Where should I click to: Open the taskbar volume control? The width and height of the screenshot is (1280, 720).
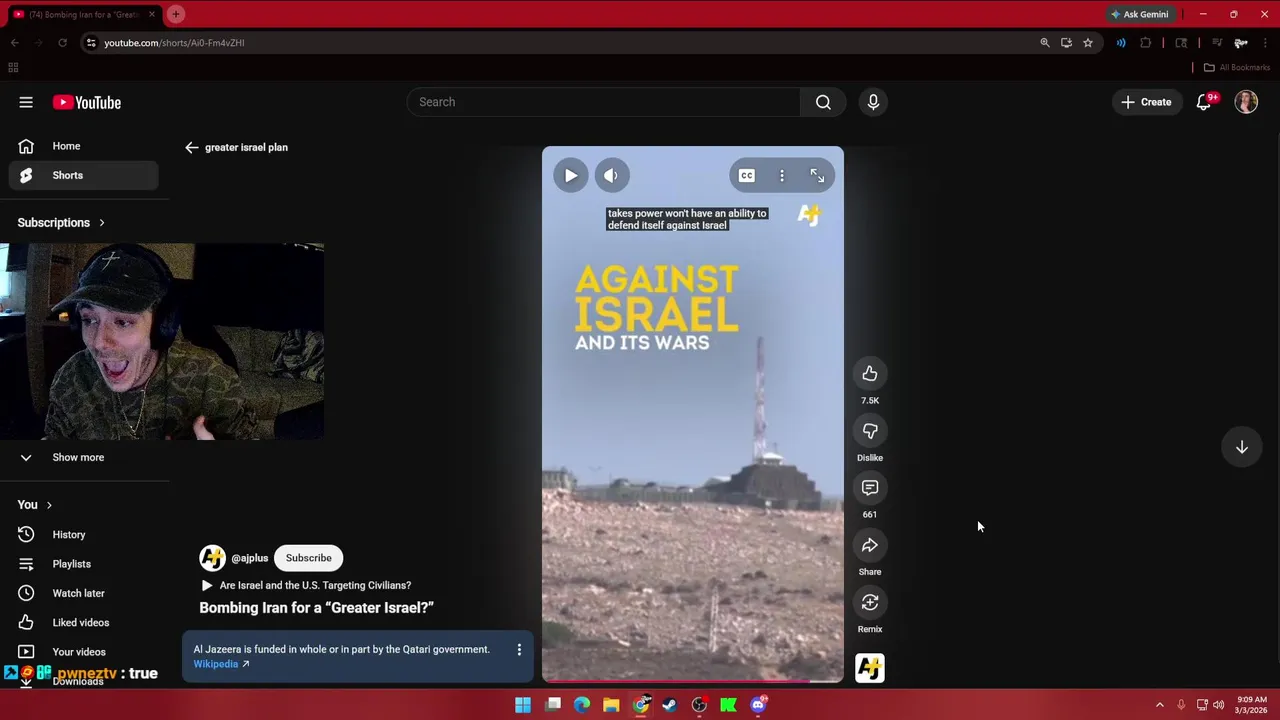tap(1218, 705)
